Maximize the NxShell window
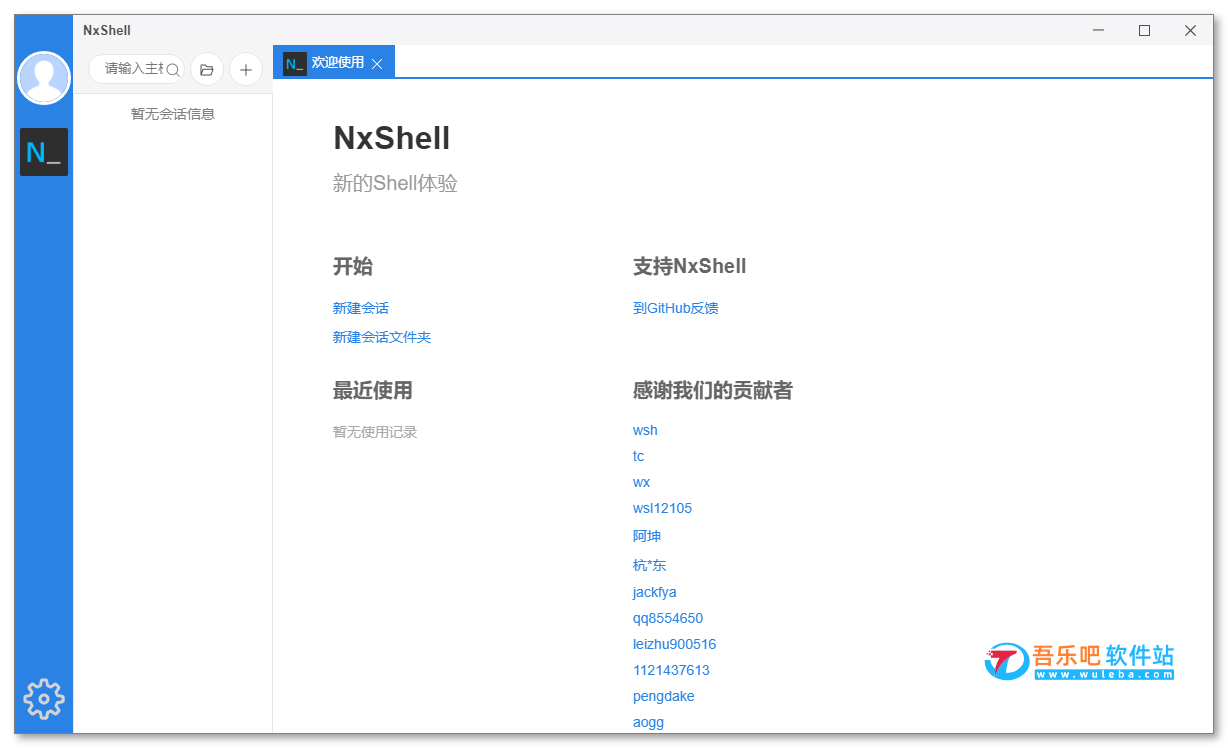1228x748 pixels. [x=1145, y=30]
